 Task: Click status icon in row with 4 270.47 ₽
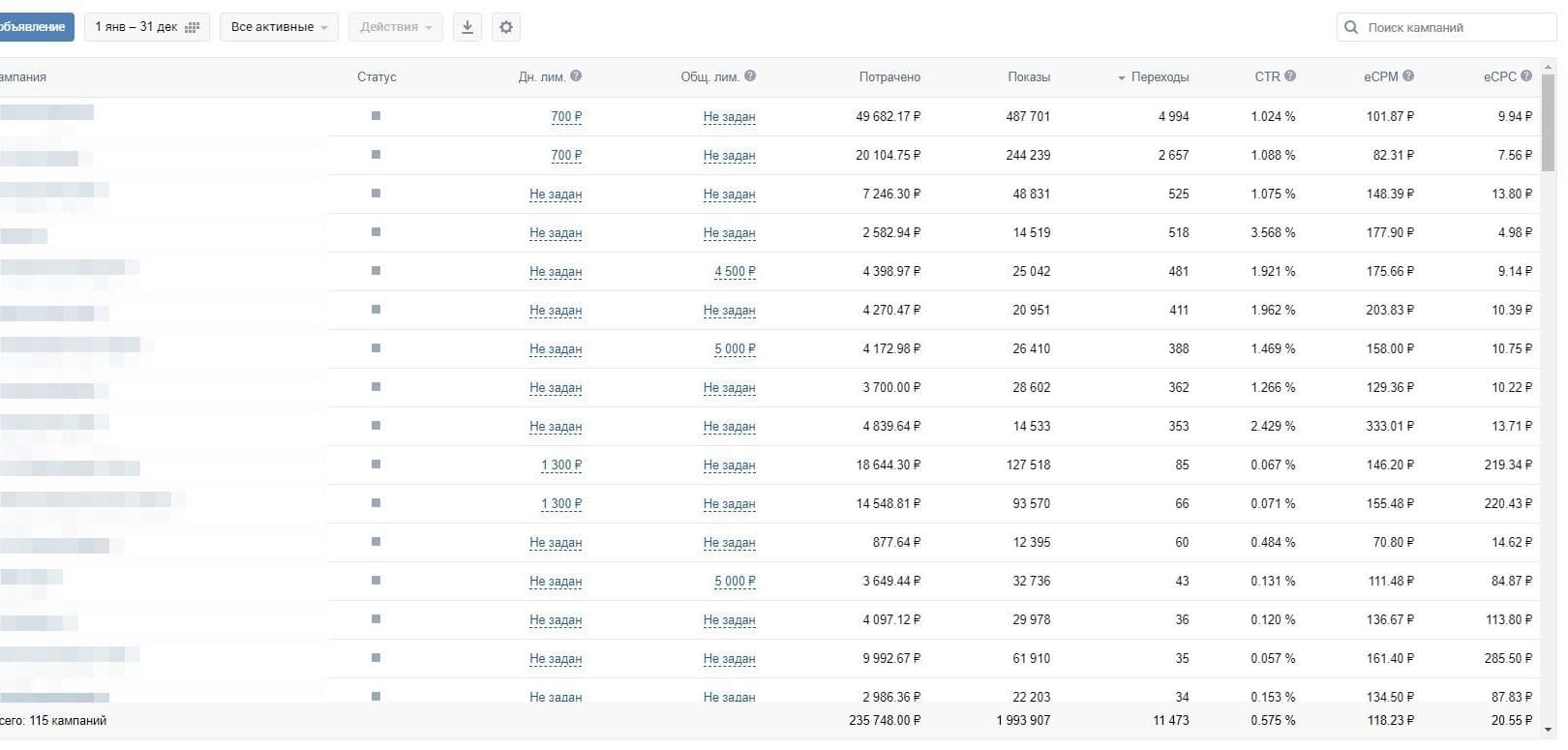[376, 310]
